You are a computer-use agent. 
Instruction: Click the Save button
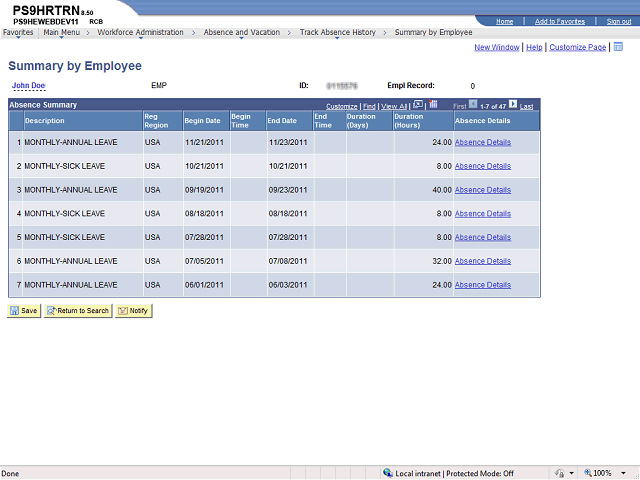(x=24, y=311)
